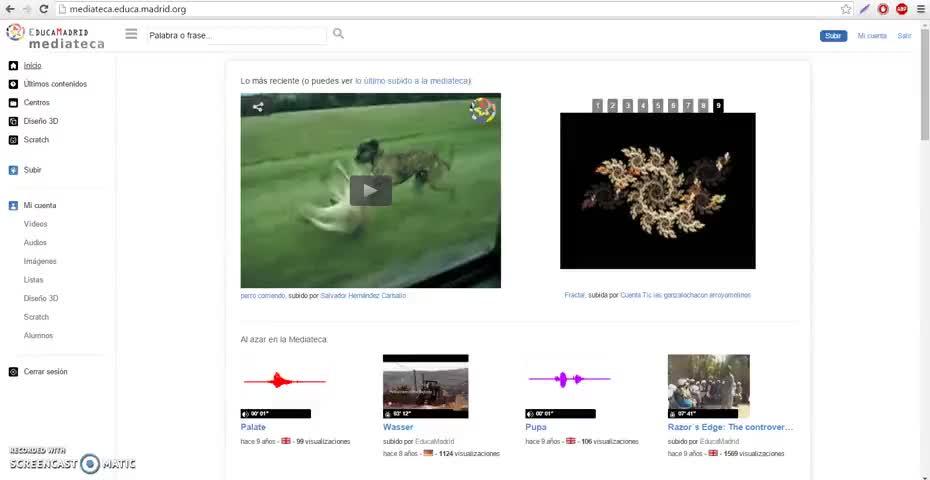The width and height of the screenshot is (930, 480).
Task: Click the Fractal image thumbnail
Action: (658, 191)
